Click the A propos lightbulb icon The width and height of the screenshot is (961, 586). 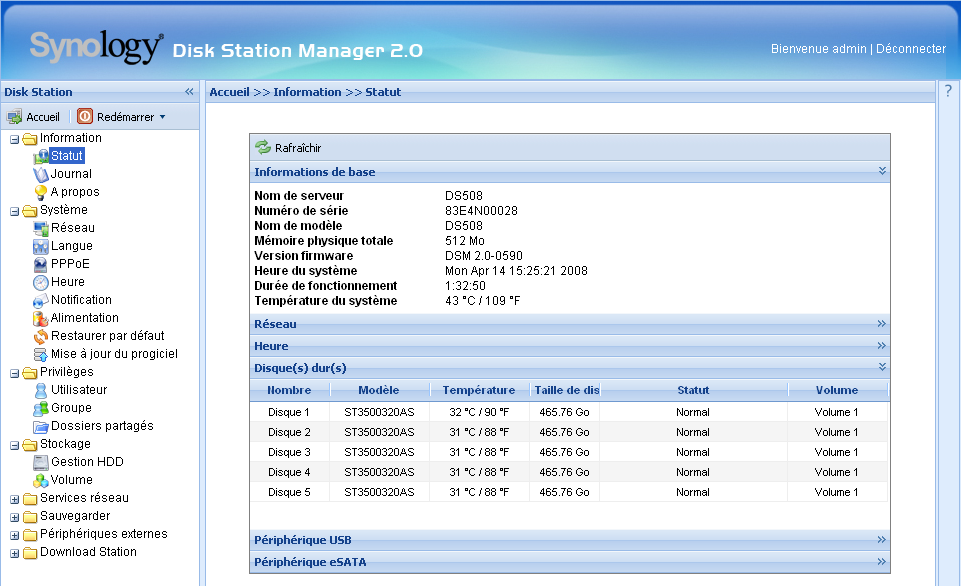(40, 192)
